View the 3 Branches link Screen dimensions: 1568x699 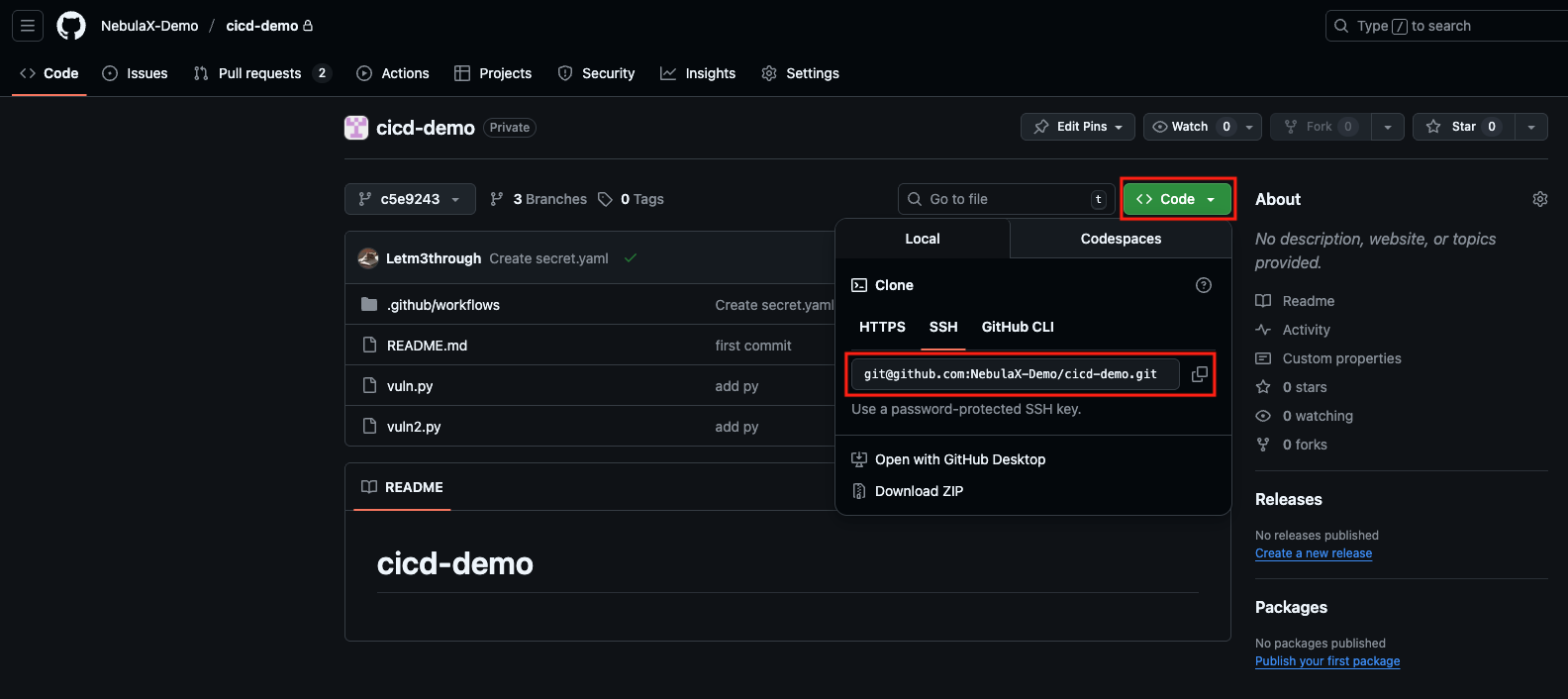539,199
